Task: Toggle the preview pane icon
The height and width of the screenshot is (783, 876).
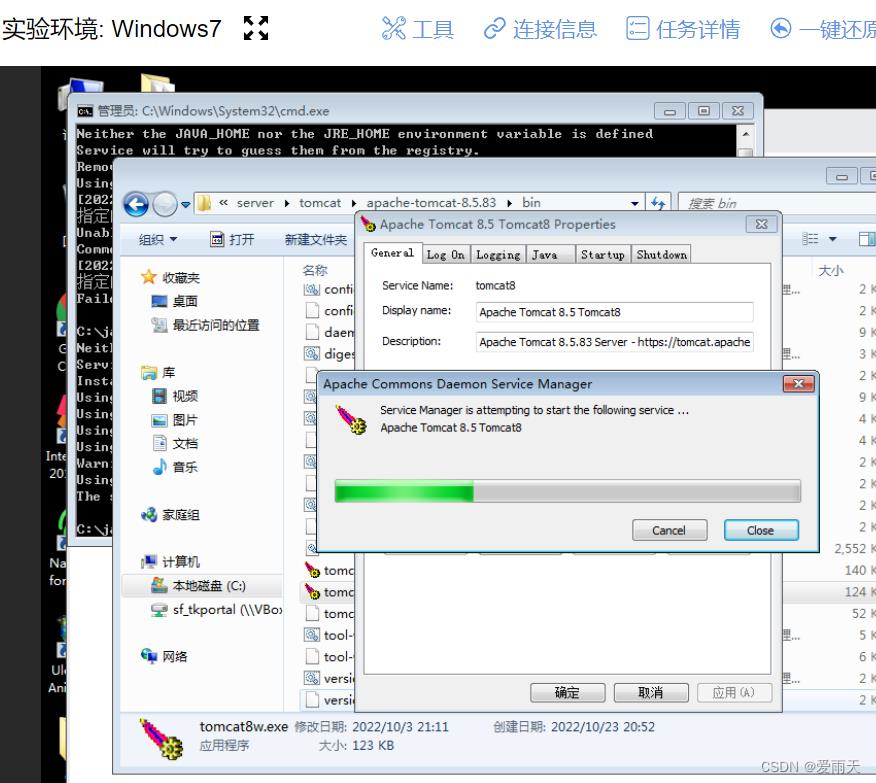Action: (x=867, y=239)
